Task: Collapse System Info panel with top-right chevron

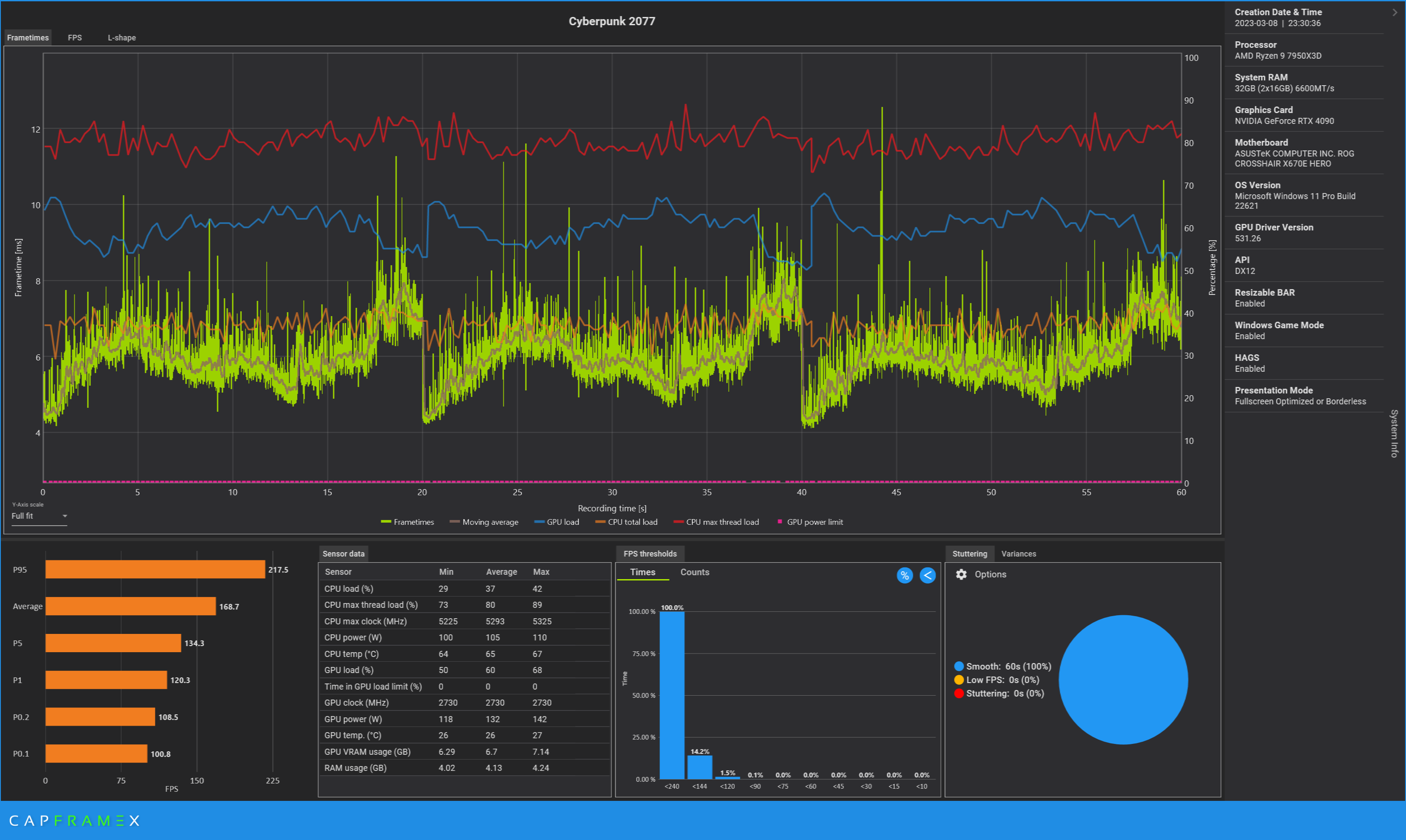Action: [x=1395, y=13]
